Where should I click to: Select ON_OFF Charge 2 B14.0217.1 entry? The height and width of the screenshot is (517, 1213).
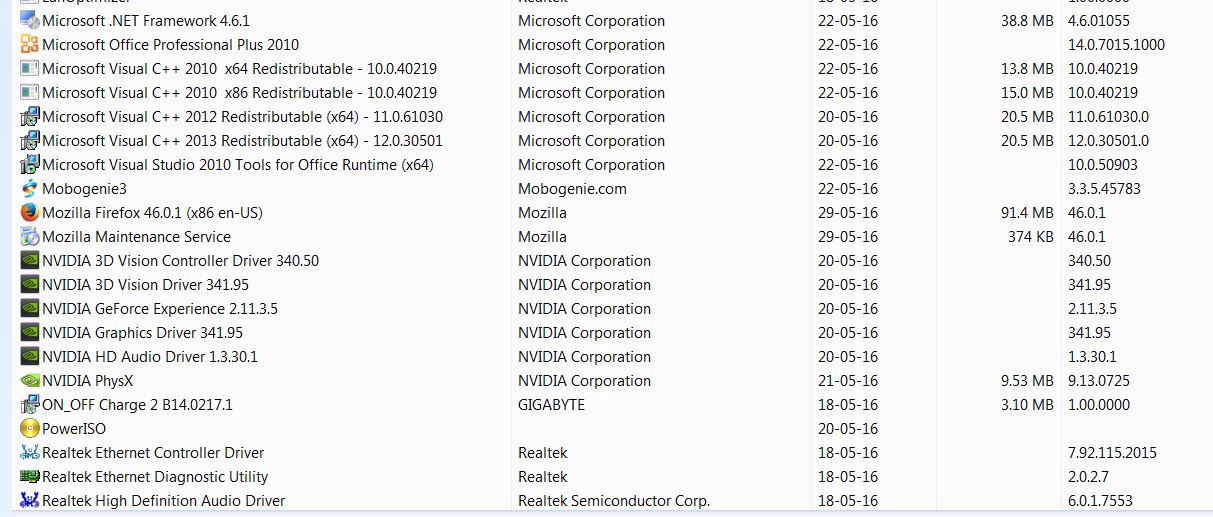pyautogui.click(x=137, y=404)
